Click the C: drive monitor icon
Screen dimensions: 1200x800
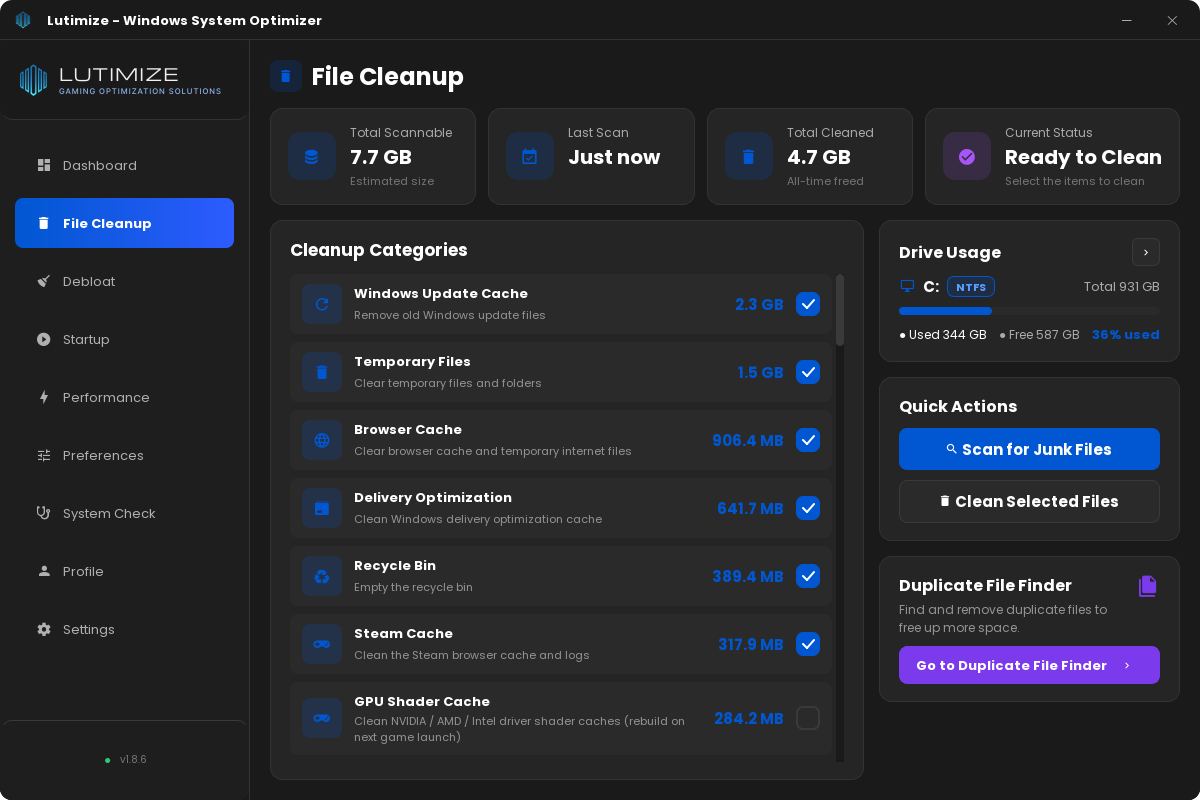(907, 286)
